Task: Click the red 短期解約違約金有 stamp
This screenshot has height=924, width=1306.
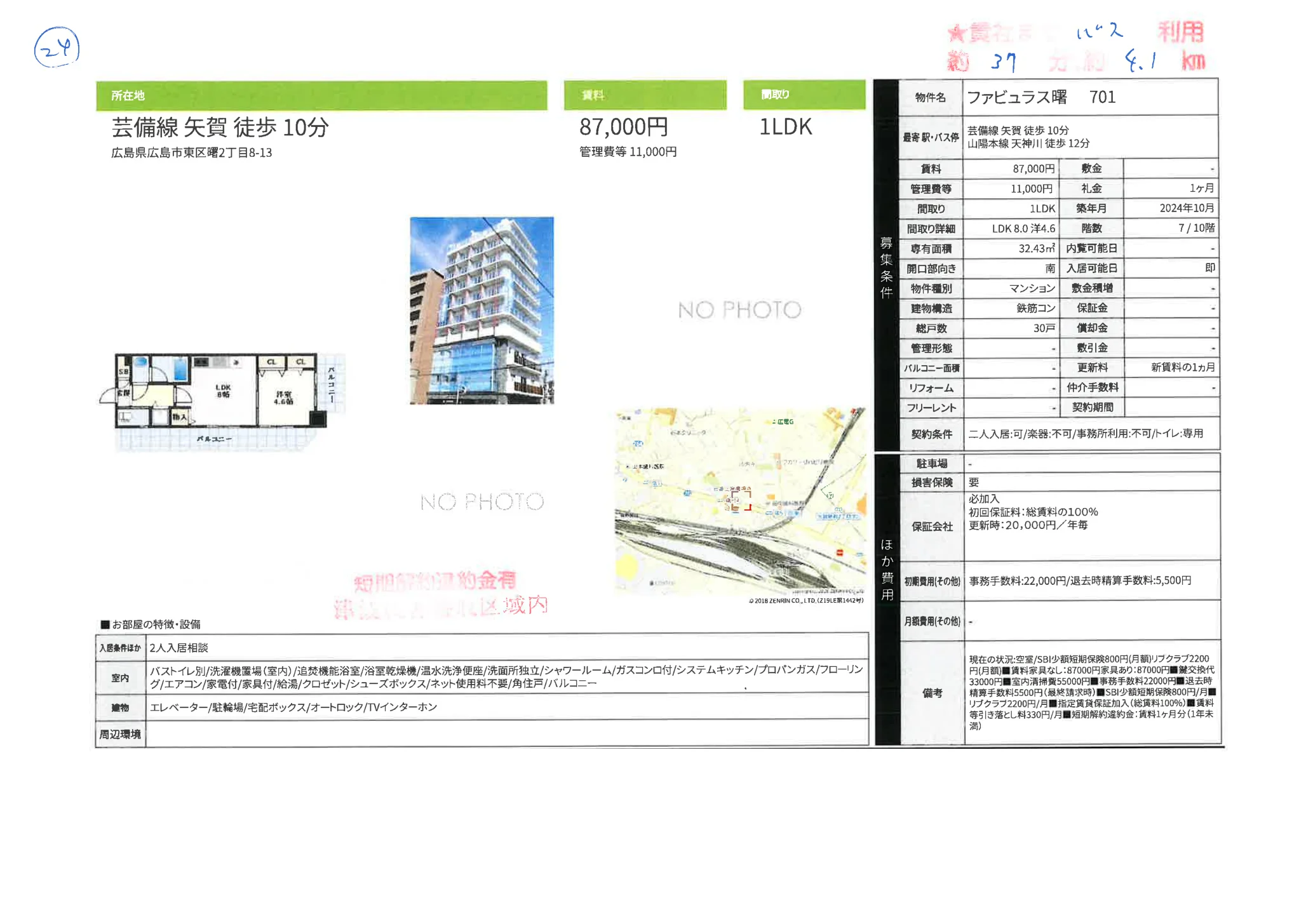Action: pyautogui.click(x=435, y=580)
